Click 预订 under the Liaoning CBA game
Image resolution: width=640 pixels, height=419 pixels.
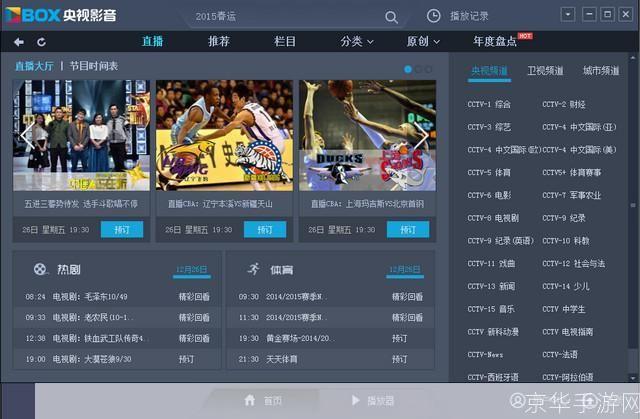point(265,229)
